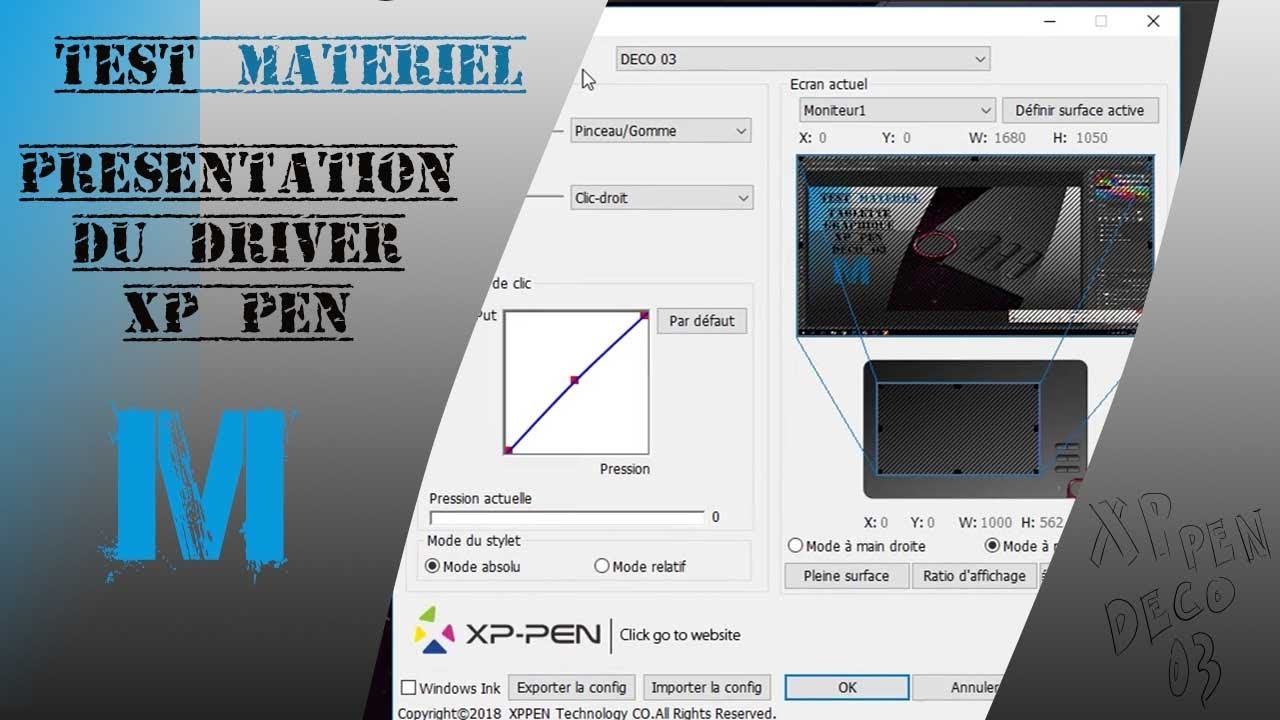Click the Pleine surface button
Screen dimensions: 1280x720
(846, 576)
